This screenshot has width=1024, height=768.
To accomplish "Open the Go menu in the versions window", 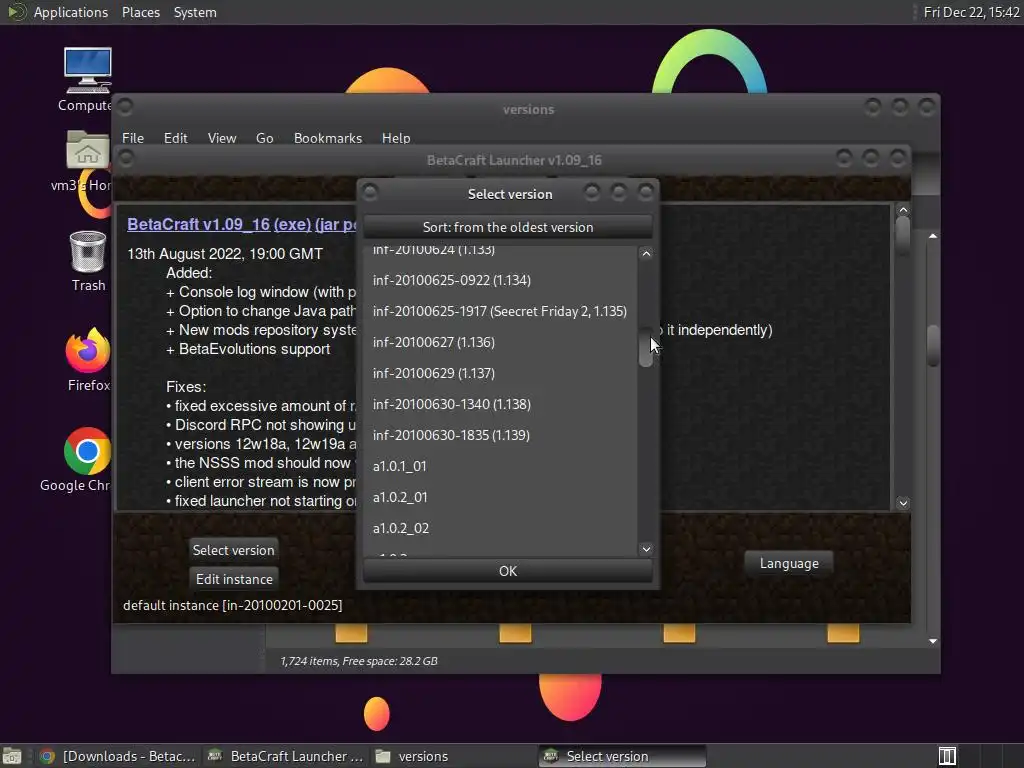I will (264, 138).
